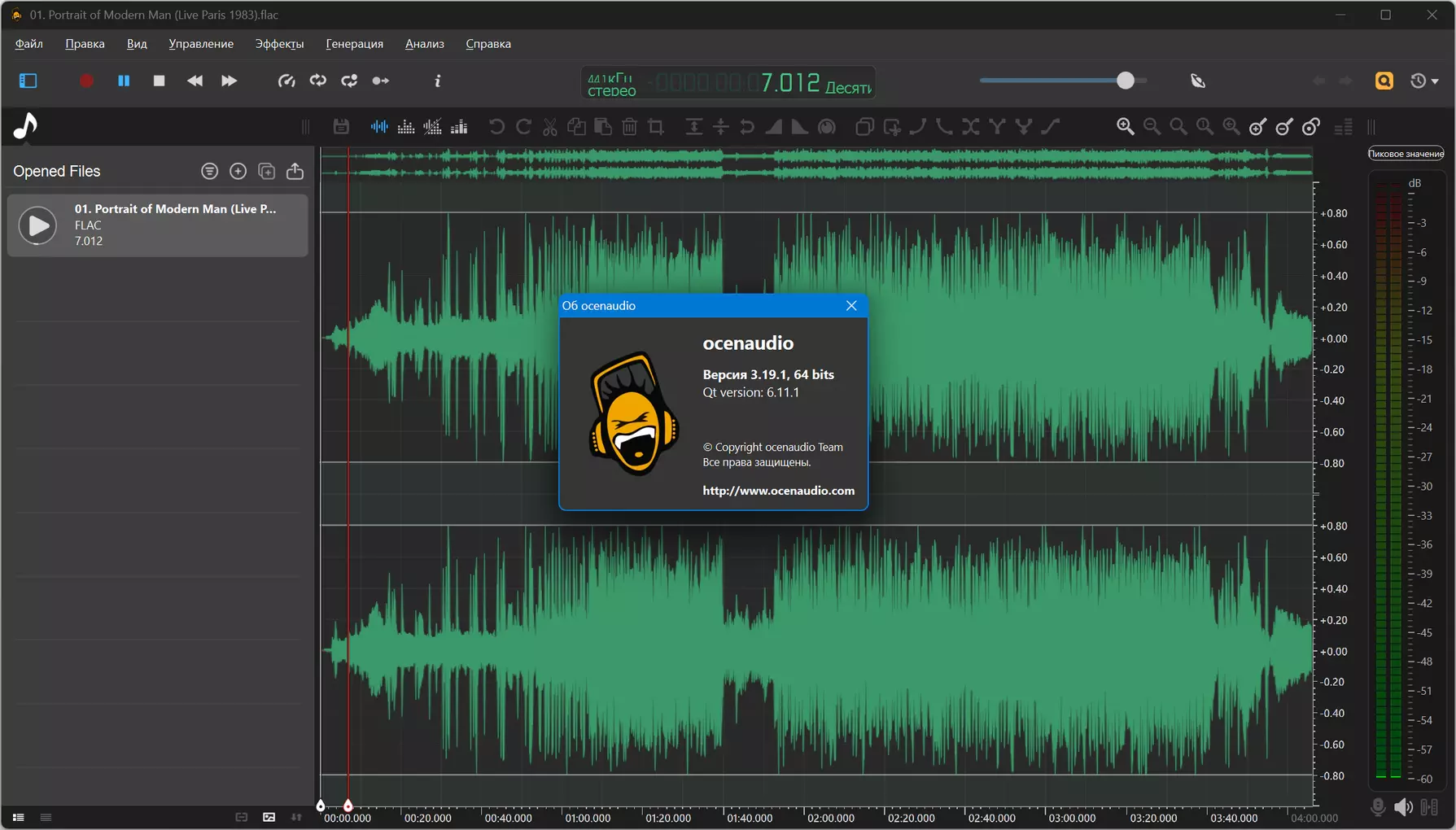
Task: Paste from clipboard
Action: tap(603, 126)
